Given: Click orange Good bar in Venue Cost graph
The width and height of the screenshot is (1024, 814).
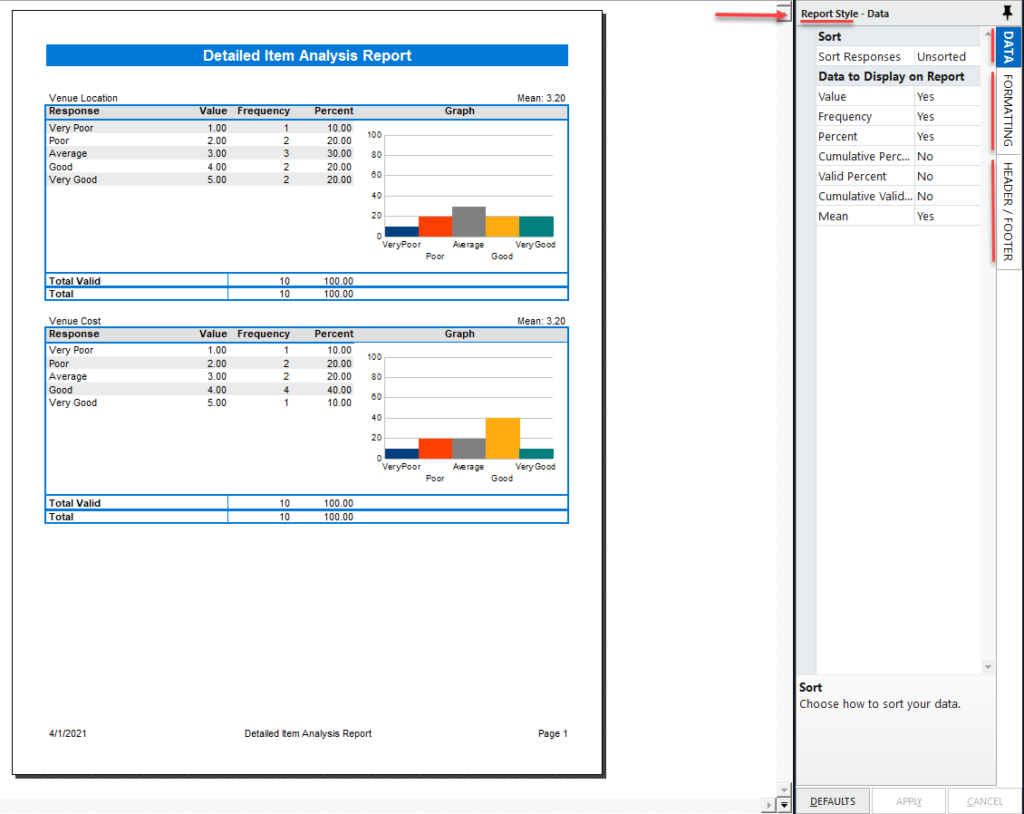Looking at the screenshot, I should pos(503,438).
